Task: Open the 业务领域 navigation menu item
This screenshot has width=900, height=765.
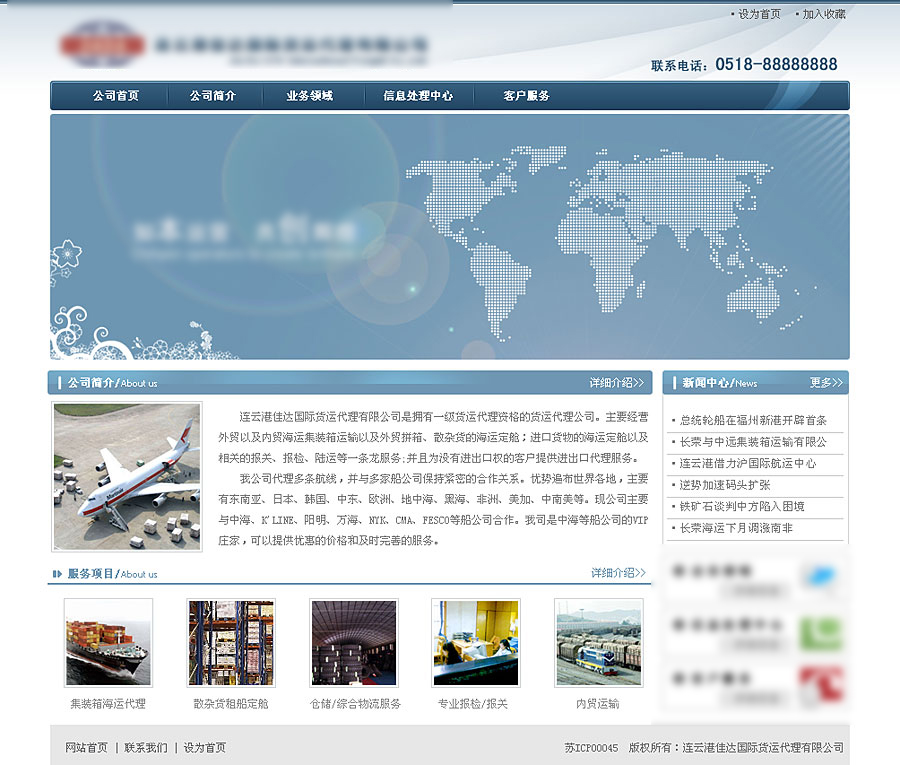Action: 309,96
